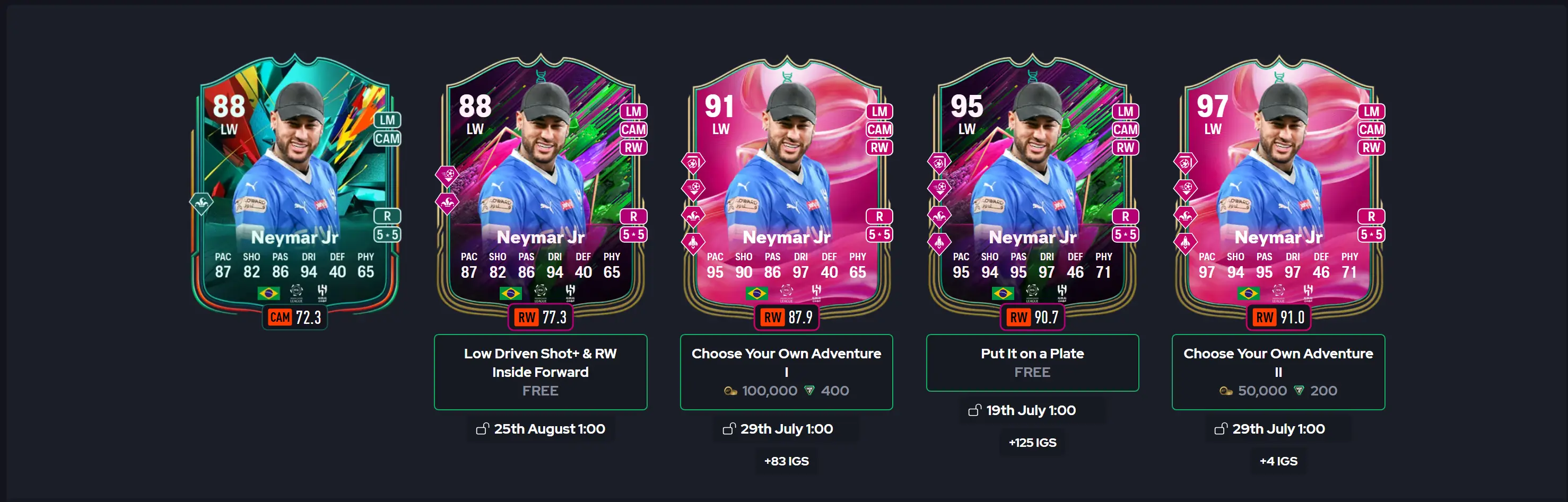1568x502 pixels.
Task: Click the top playstyle icon on the 95 card
Action: (939, 163)
